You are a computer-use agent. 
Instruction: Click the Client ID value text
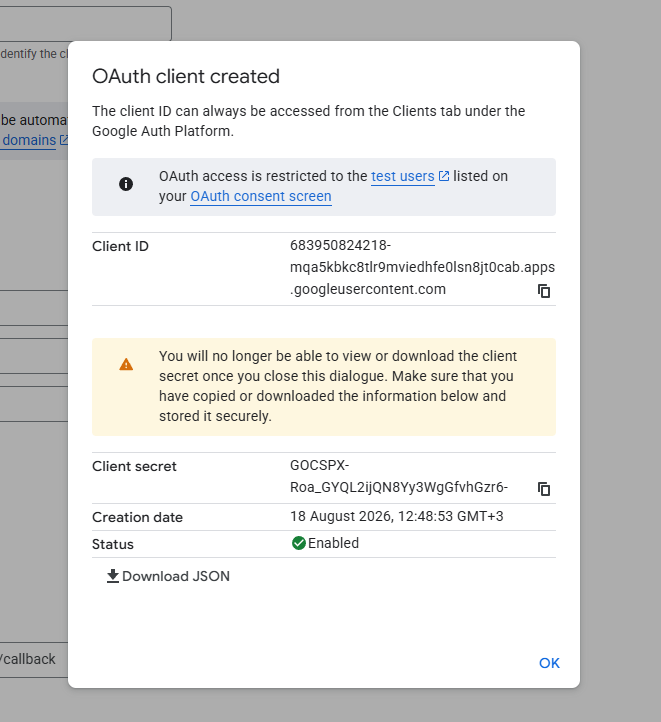tap(422, 267)
